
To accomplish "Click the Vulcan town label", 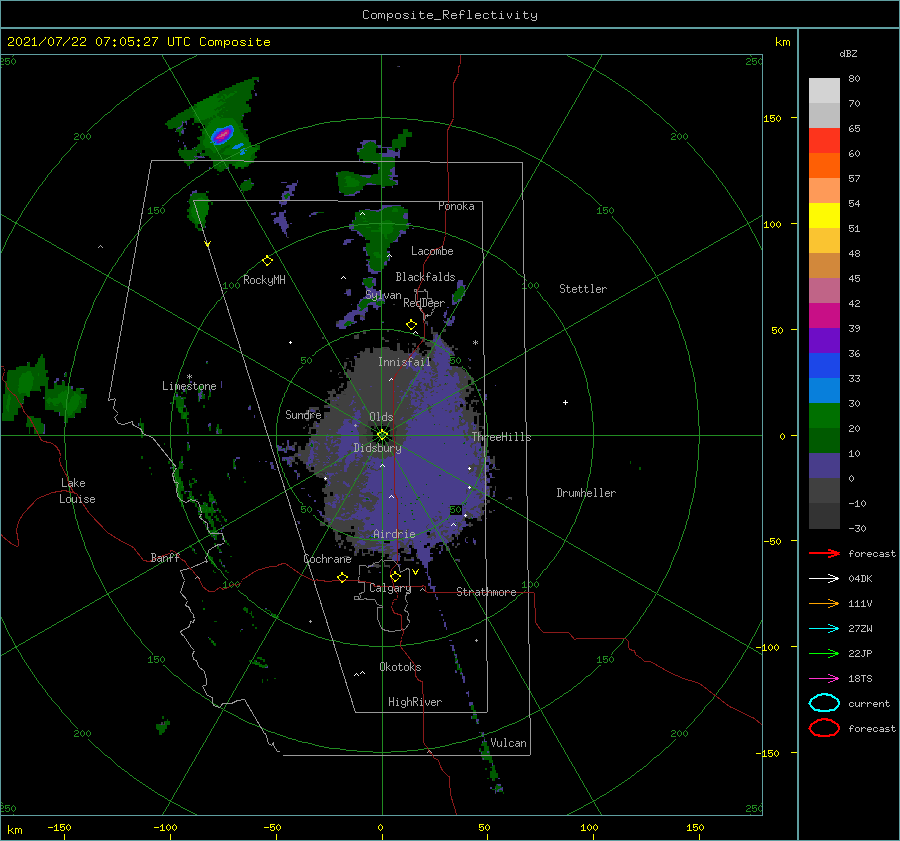I will (x=507, y=743).
